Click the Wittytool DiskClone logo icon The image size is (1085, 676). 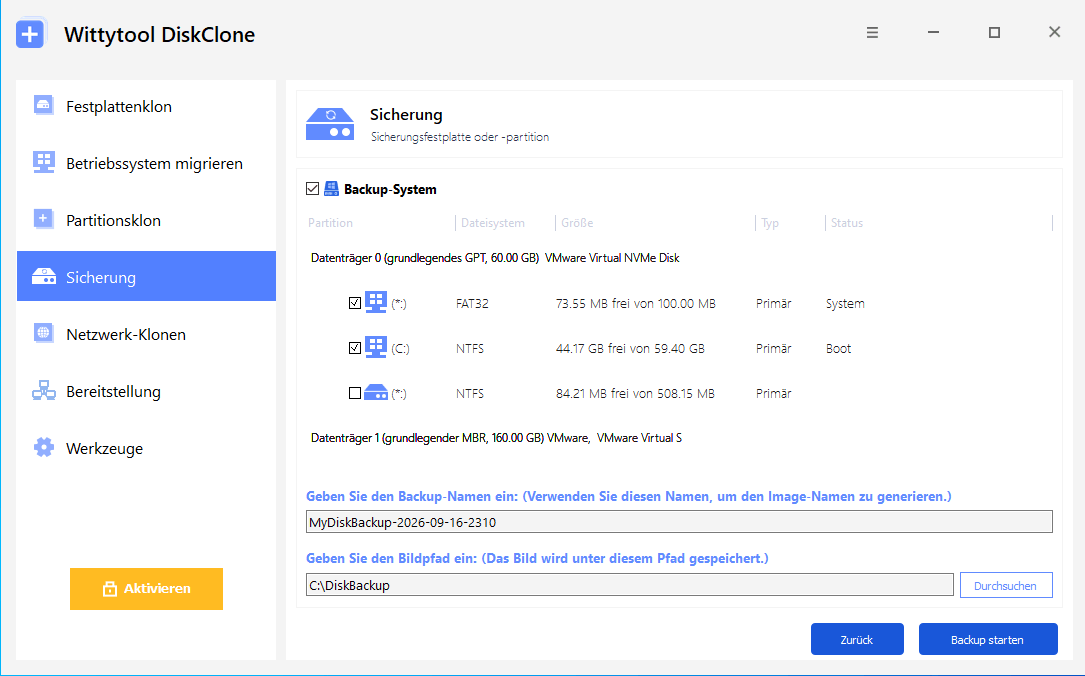pyautogui.click(x=30, y=34)
